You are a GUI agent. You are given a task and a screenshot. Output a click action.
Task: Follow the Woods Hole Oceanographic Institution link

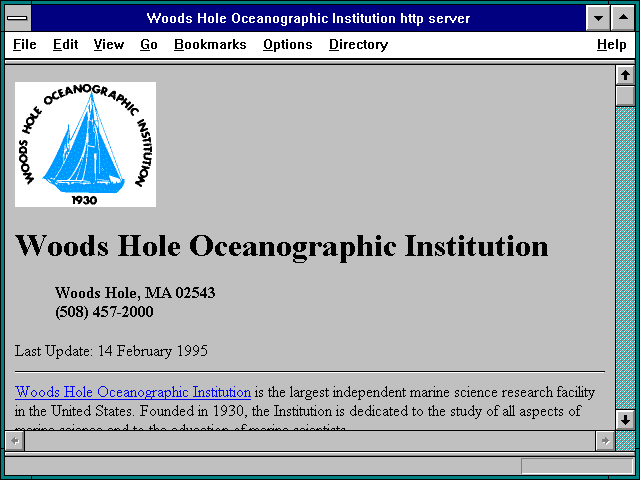133,392
